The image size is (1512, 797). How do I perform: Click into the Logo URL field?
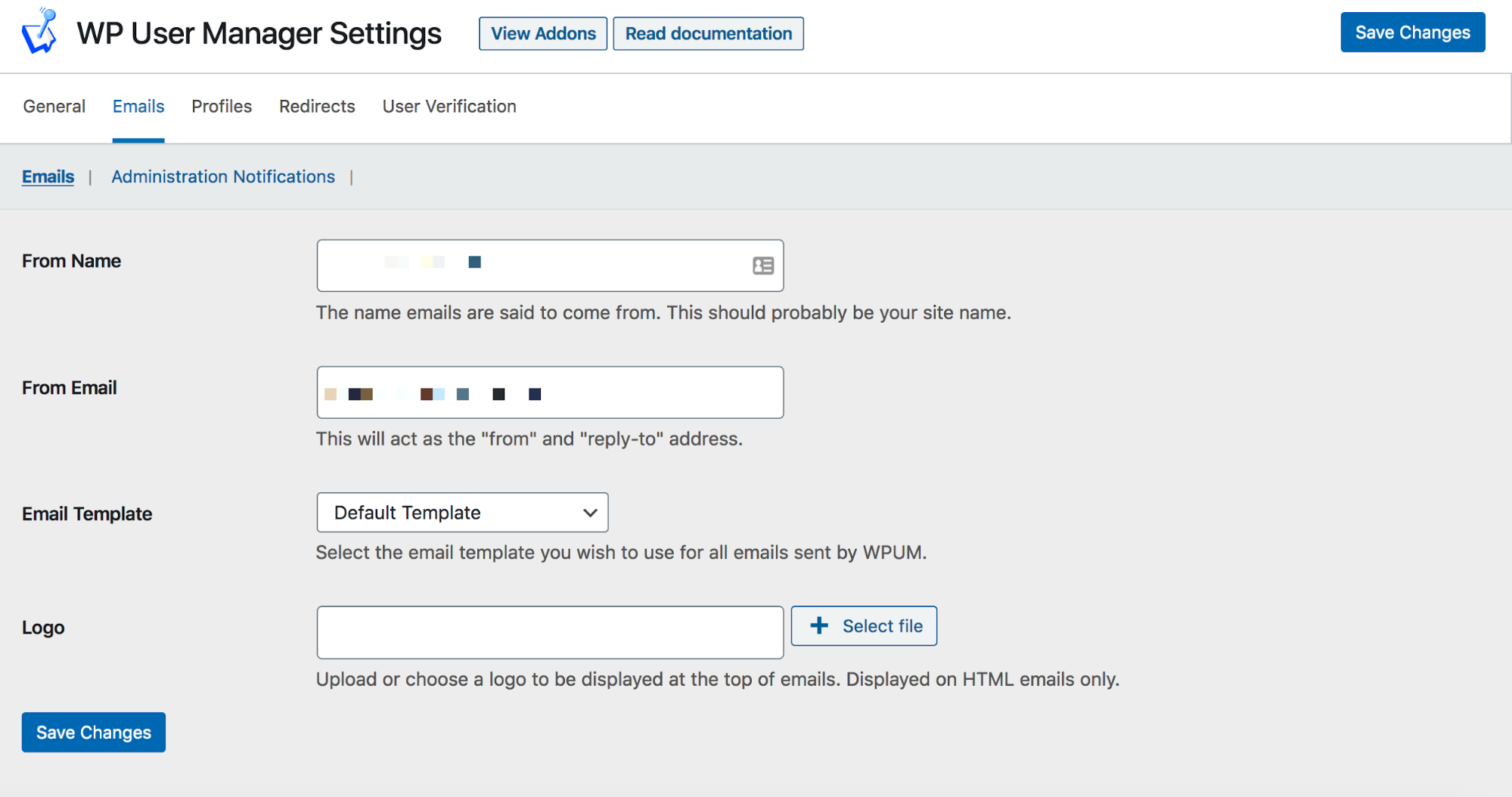point(550,632)
